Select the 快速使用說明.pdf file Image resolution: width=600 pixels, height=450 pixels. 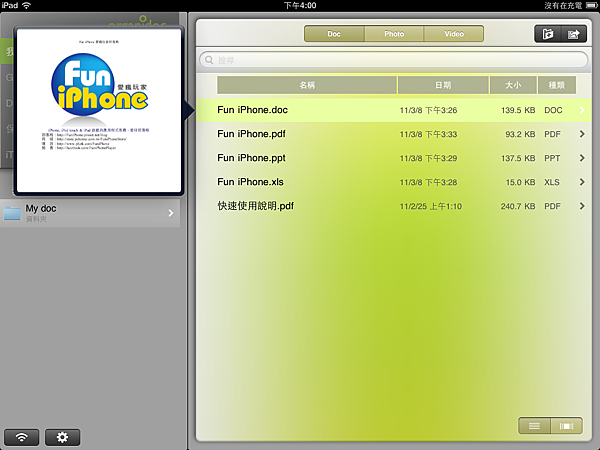394,206
